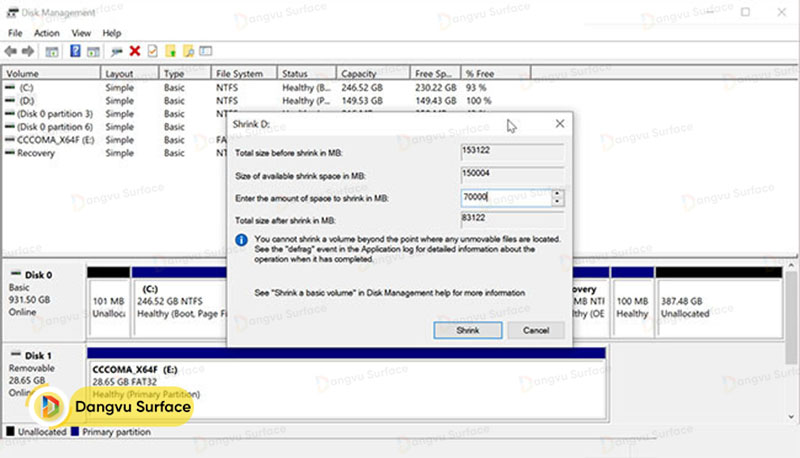Sort by Status column header
The height and width of the screenshot is (458, 800).
point(307,73)
